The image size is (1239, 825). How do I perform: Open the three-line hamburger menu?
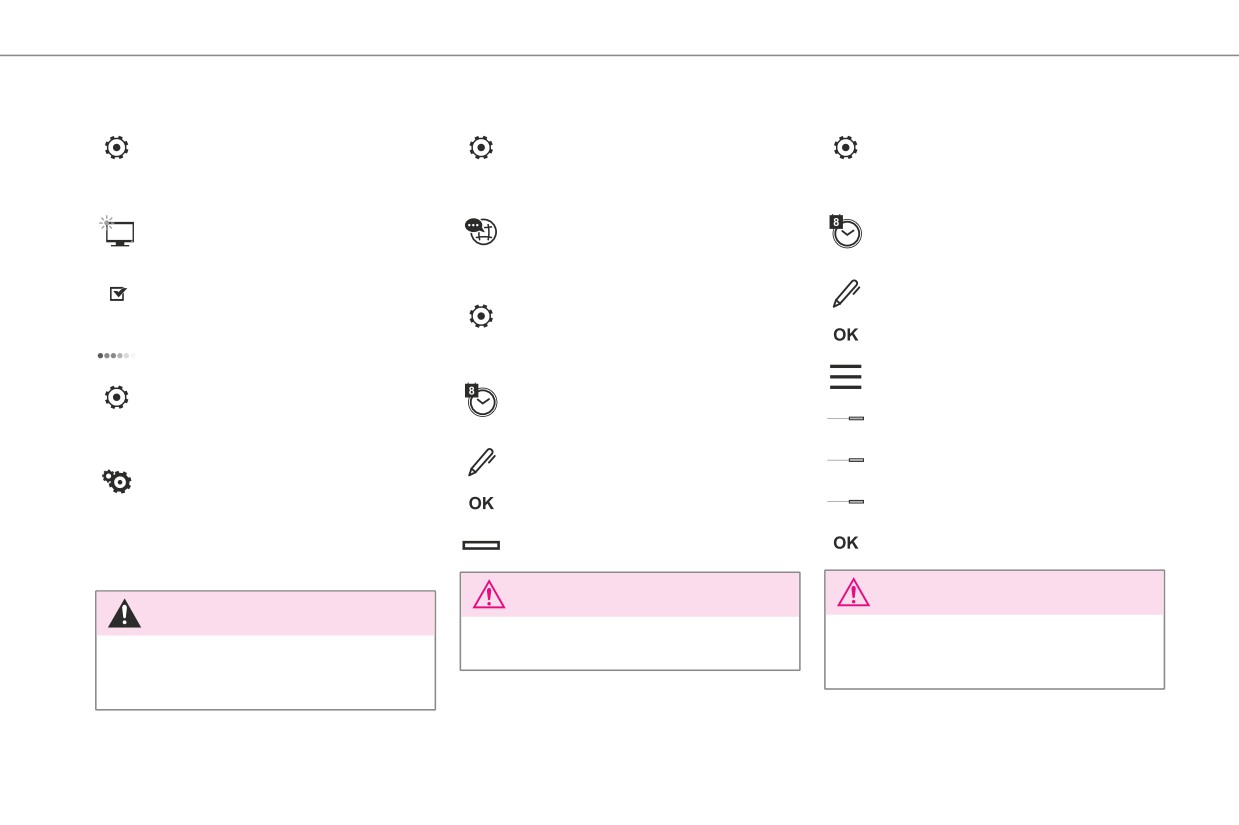tap(846, 377)
